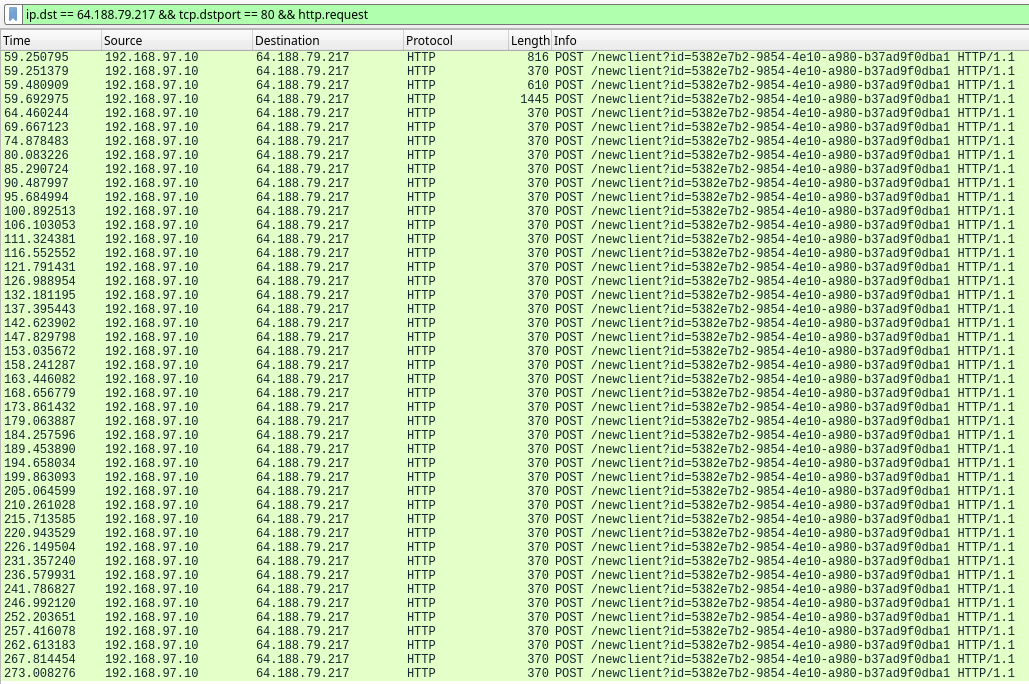Click the Destination column header
This screenshot has width=1029, height=684.
[327, 40]
